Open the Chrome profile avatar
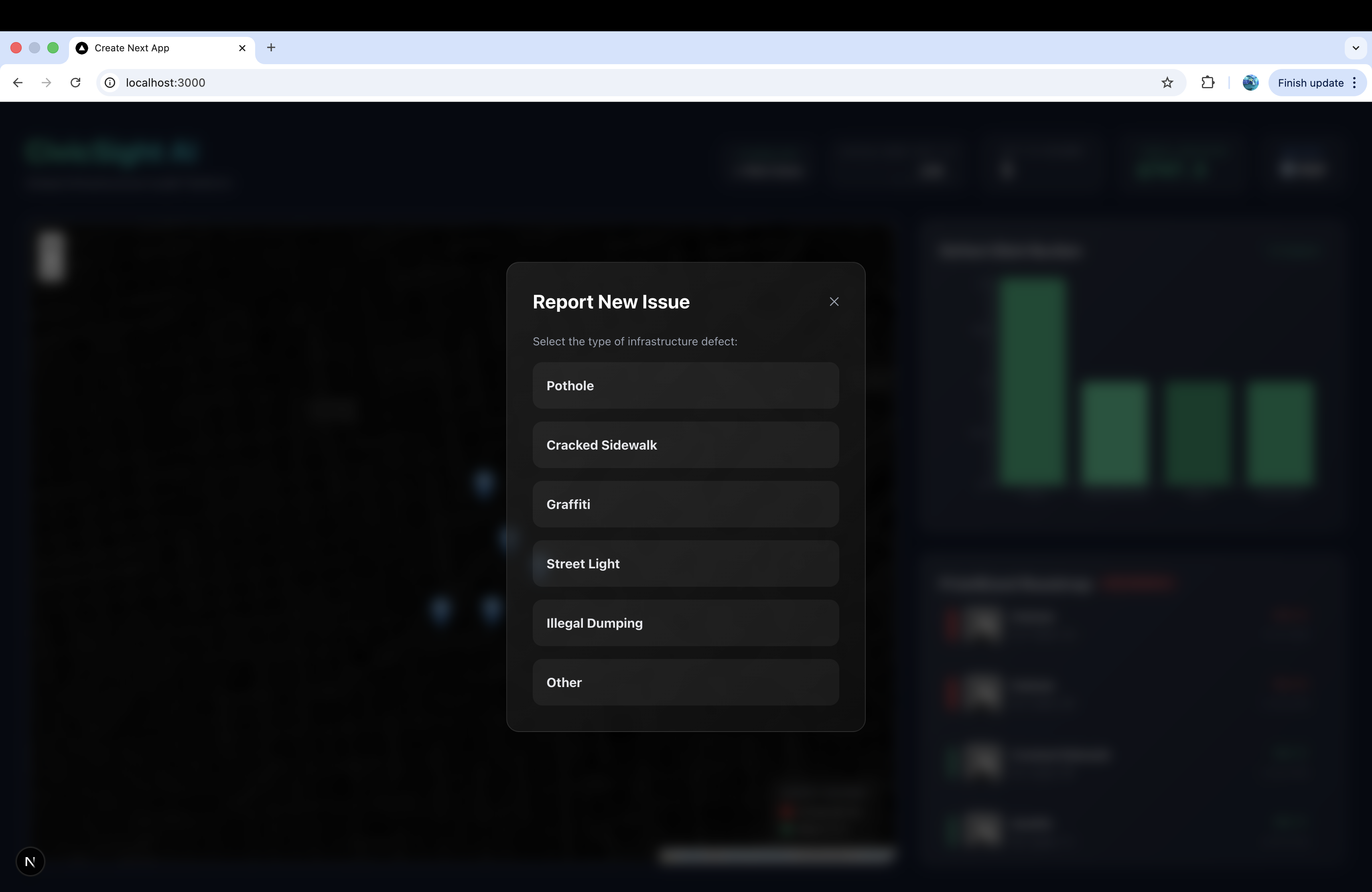Screen dimensions: 1372x892 point(1250,82)
